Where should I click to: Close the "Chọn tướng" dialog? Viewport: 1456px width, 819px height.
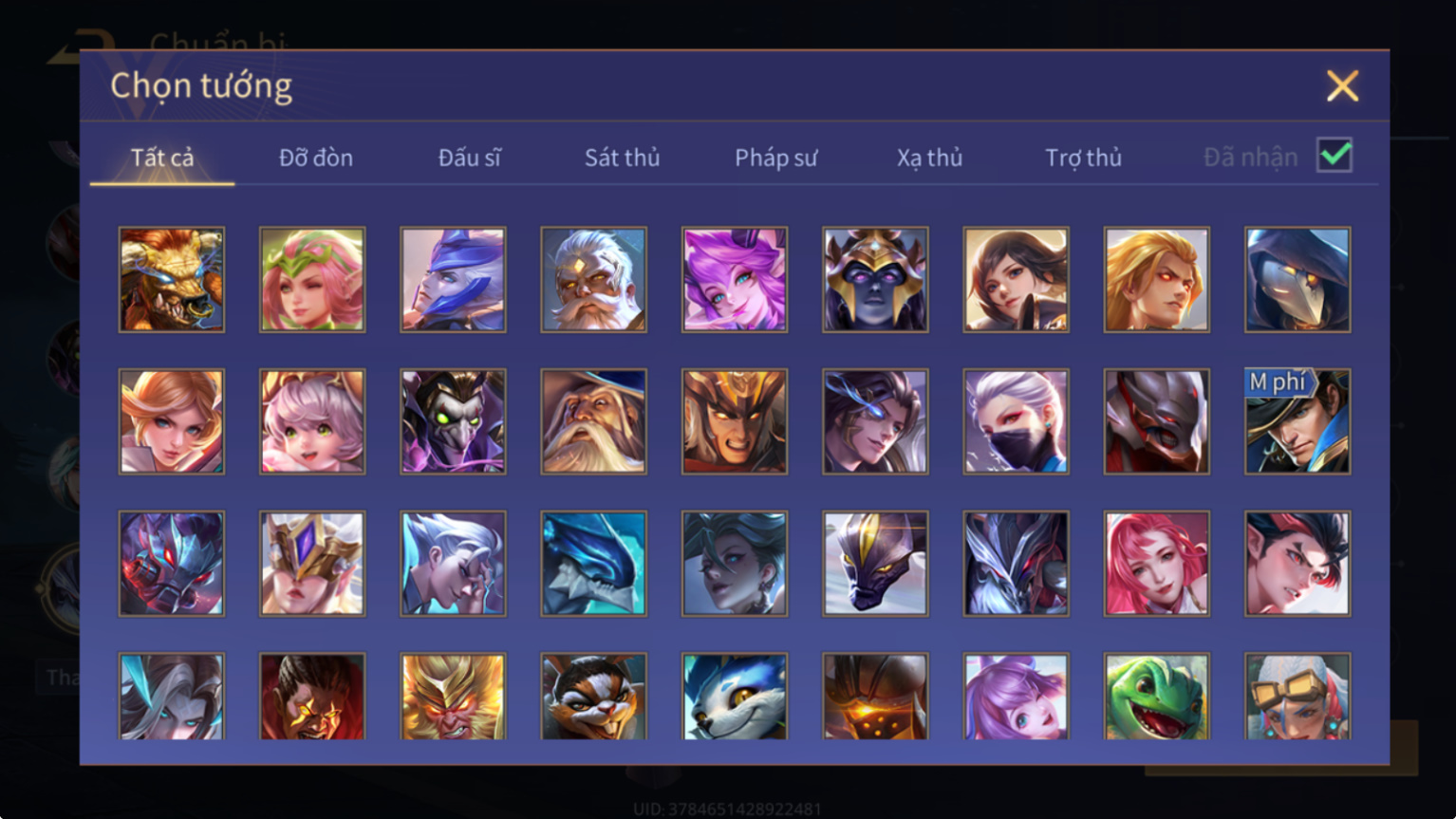[1342, 86]
